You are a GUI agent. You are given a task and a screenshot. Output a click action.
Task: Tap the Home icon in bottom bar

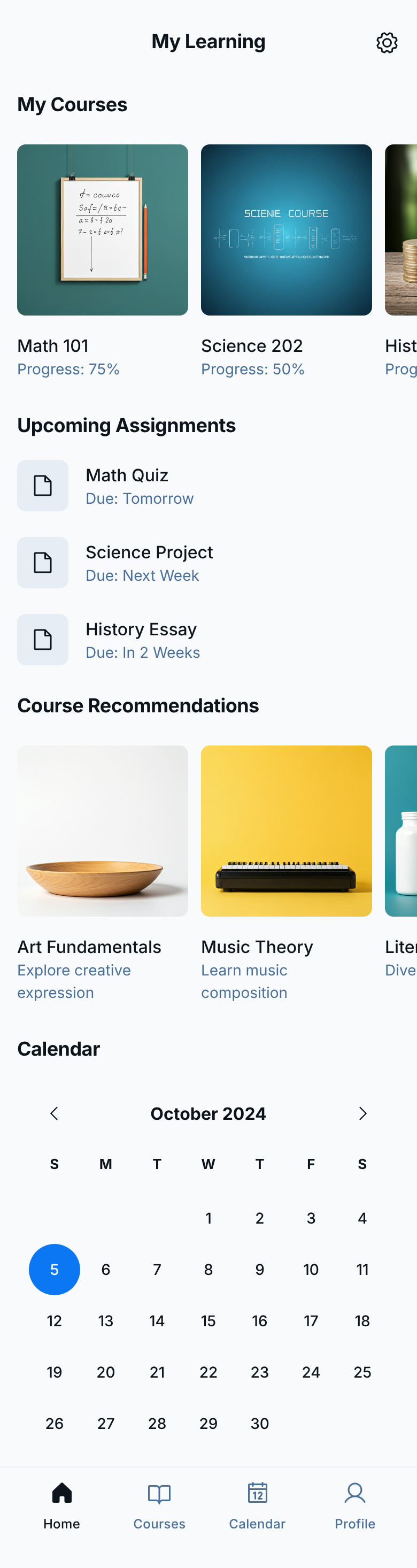[x=61, y=1494]
